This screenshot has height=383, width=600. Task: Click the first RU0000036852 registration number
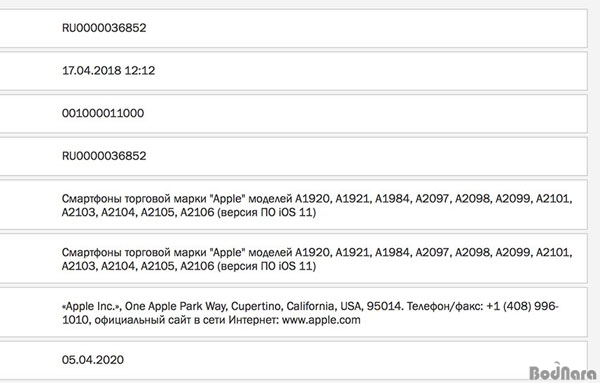pos(104,28)
